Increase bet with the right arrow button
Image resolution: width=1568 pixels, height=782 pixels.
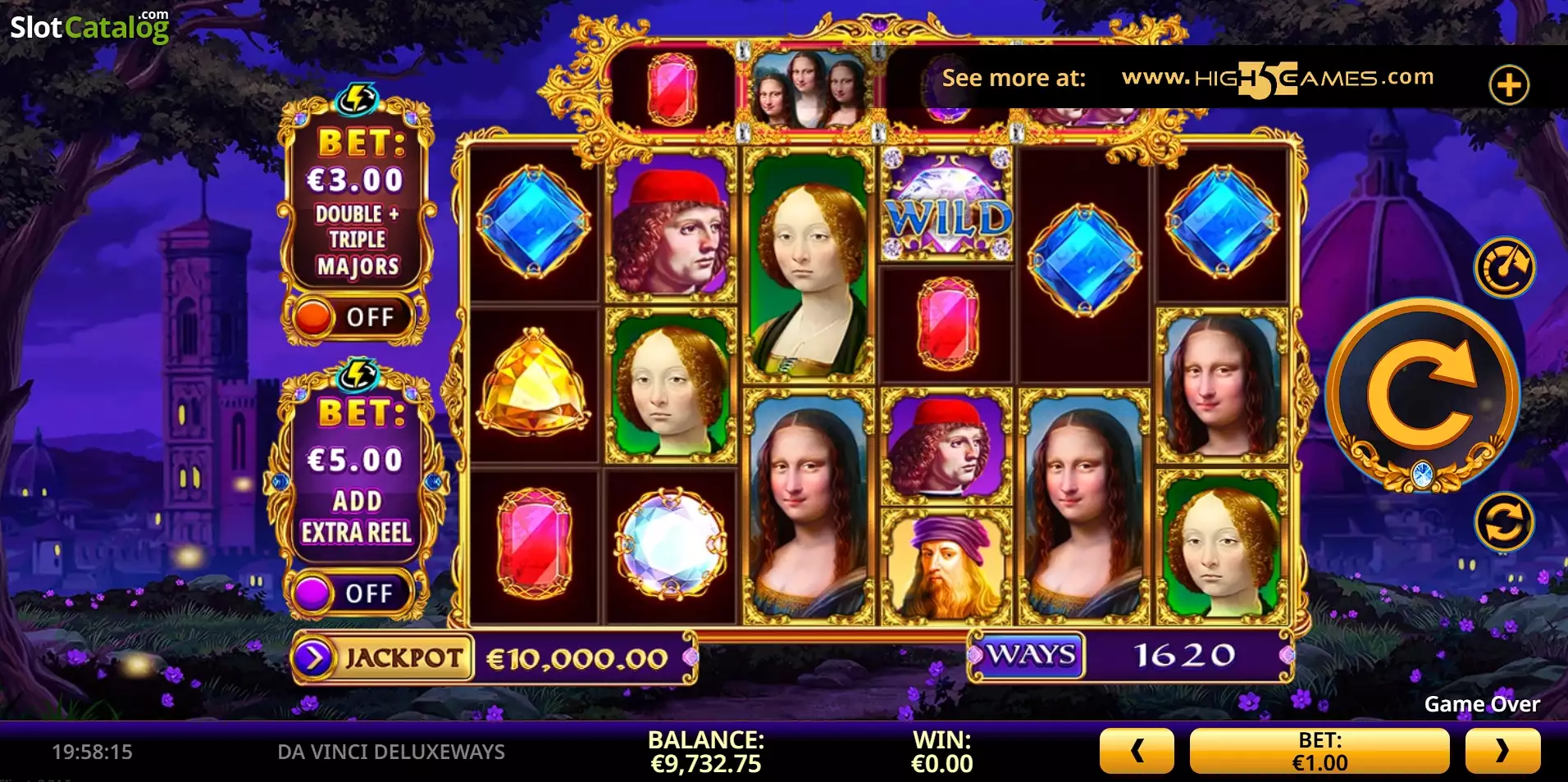click(1502, 751)
